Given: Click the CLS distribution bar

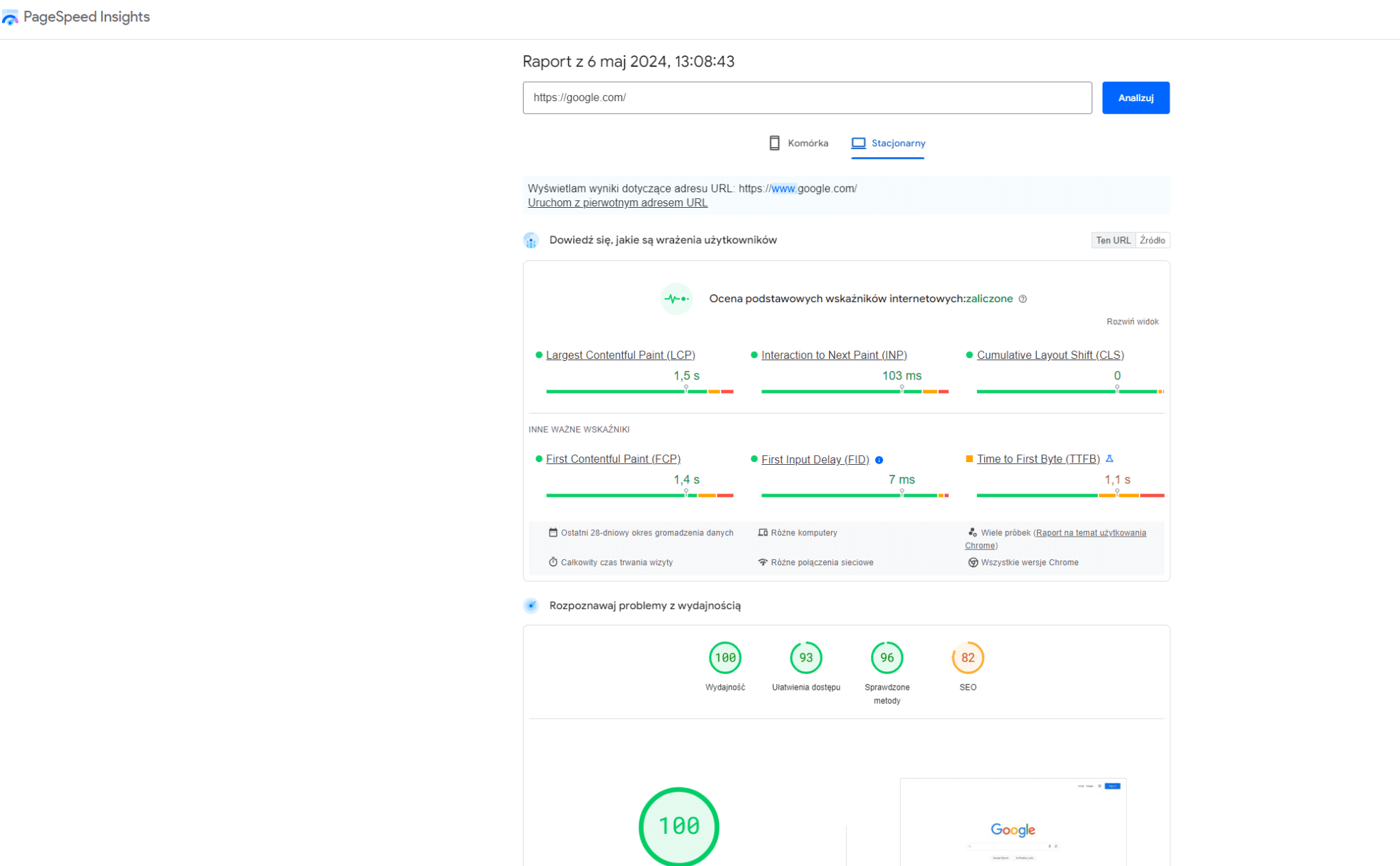Looking at the screenshot, I should [1070, 392].
